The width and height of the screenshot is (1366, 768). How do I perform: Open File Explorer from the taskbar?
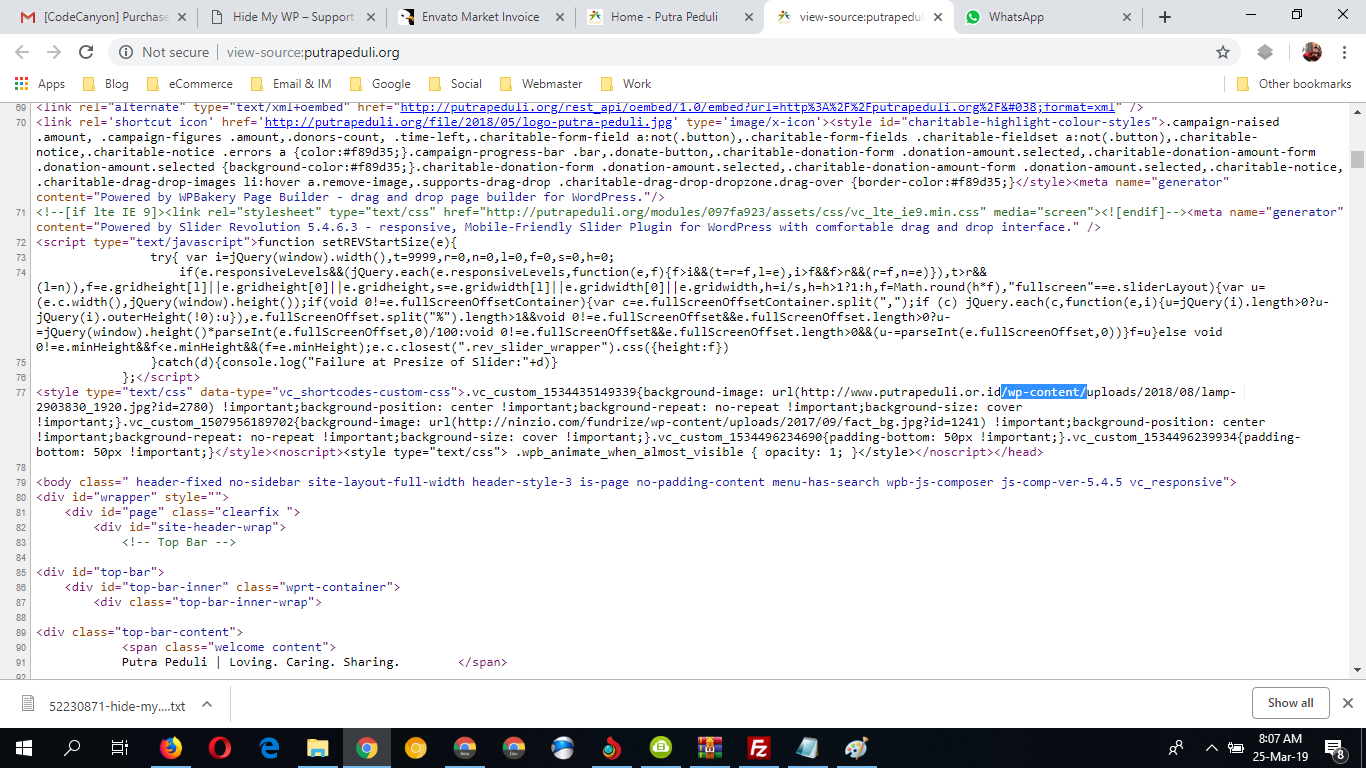tap(317, 748)
